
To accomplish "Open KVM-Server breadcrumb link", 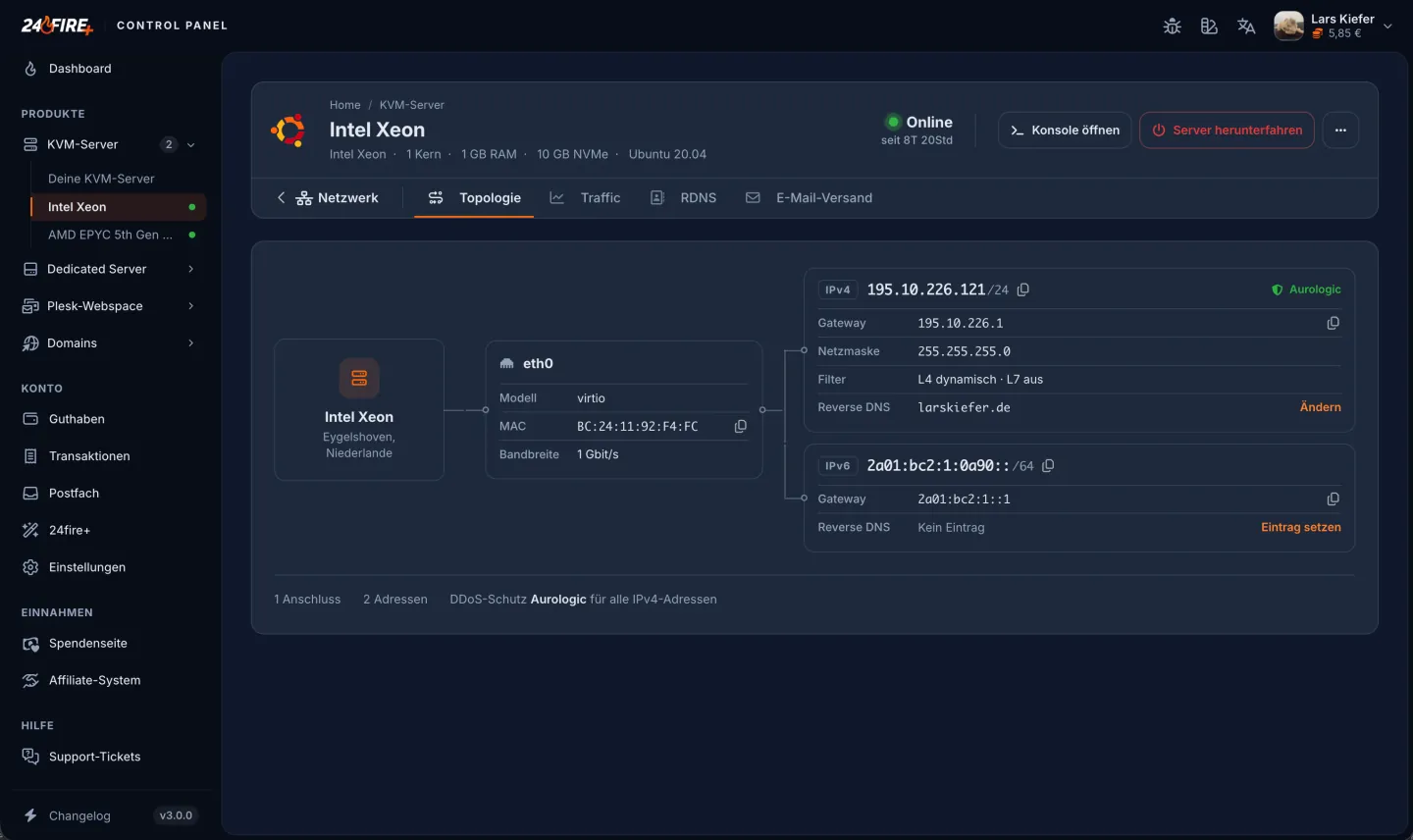I will pyautogui.click(x=412, y=105).
